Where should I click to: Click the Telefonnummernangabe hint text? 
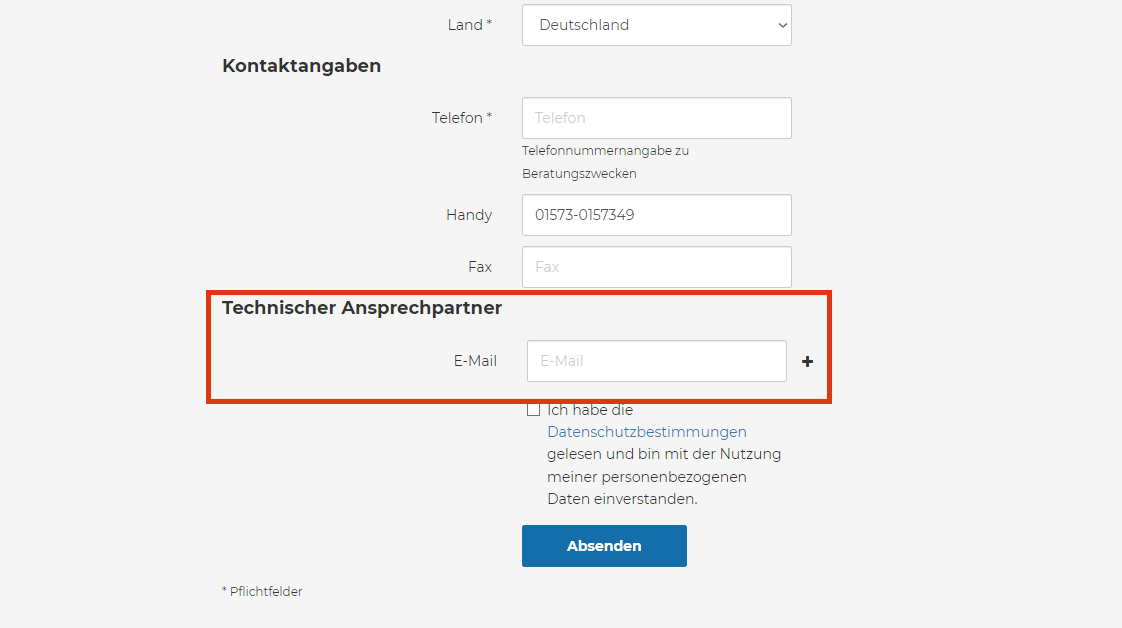click(605, 151)
